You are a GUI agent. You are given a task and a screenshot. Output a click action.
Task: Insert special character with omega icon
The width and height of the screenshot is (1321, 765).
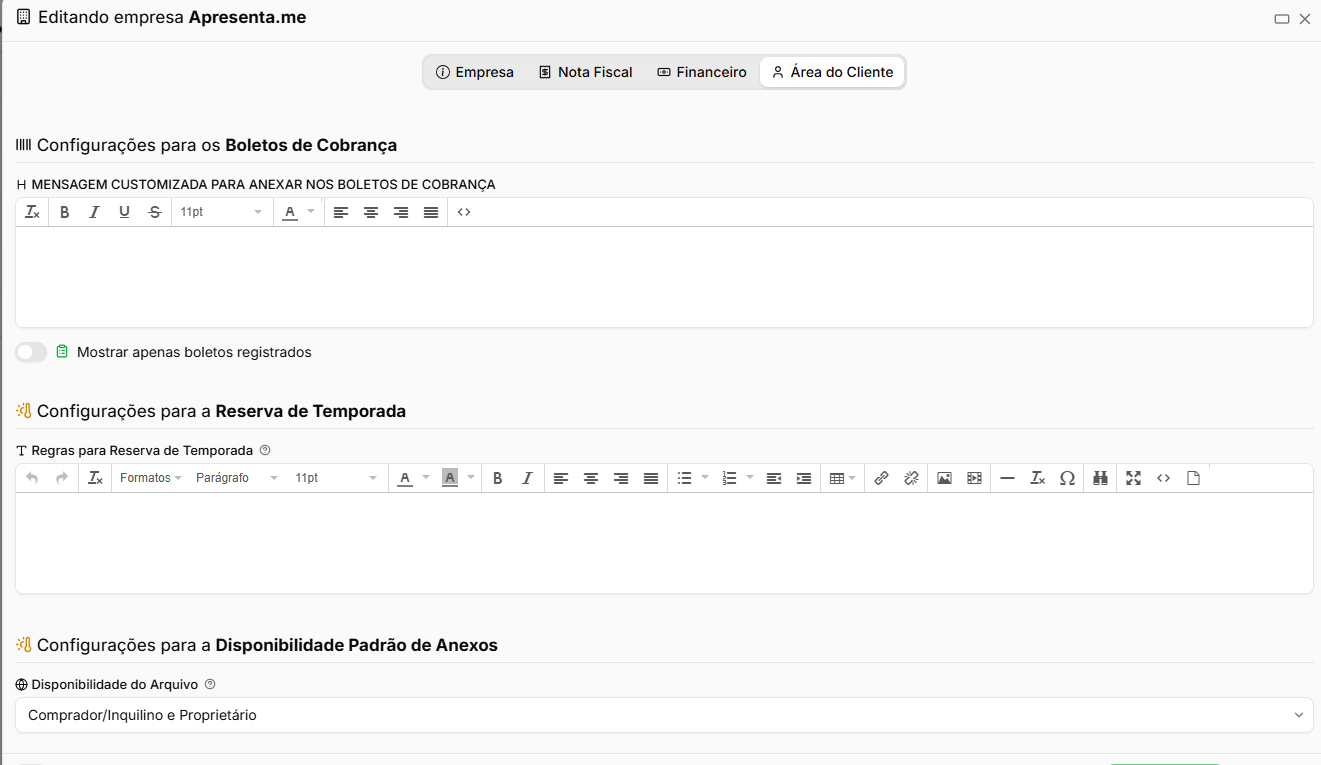pyautogui.click(x=1067, y=478)
